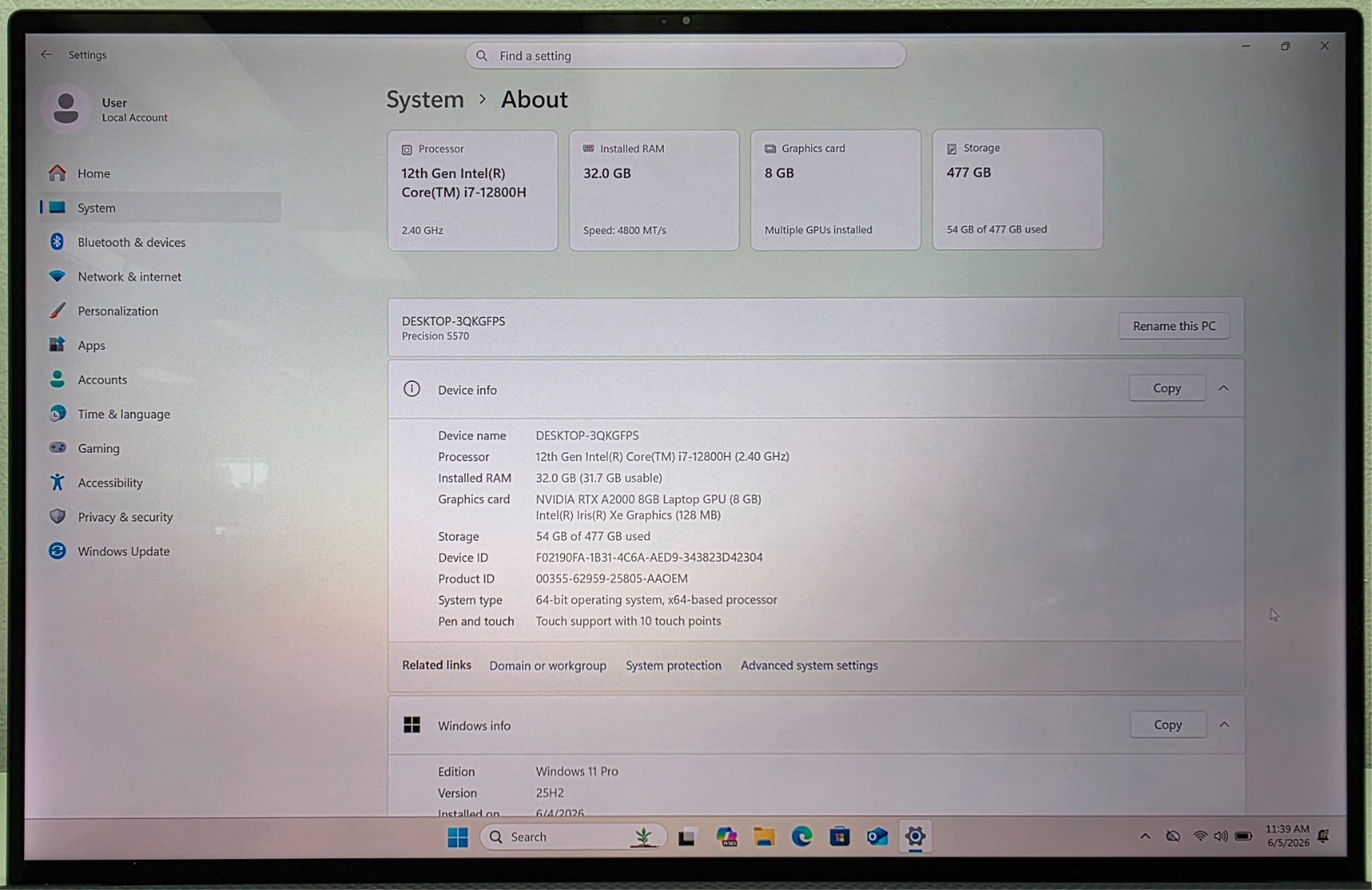The width and height of the screenshot is (1372, 890).
Task: Click Touch support with 10 touch points
Action: (629, 621)
